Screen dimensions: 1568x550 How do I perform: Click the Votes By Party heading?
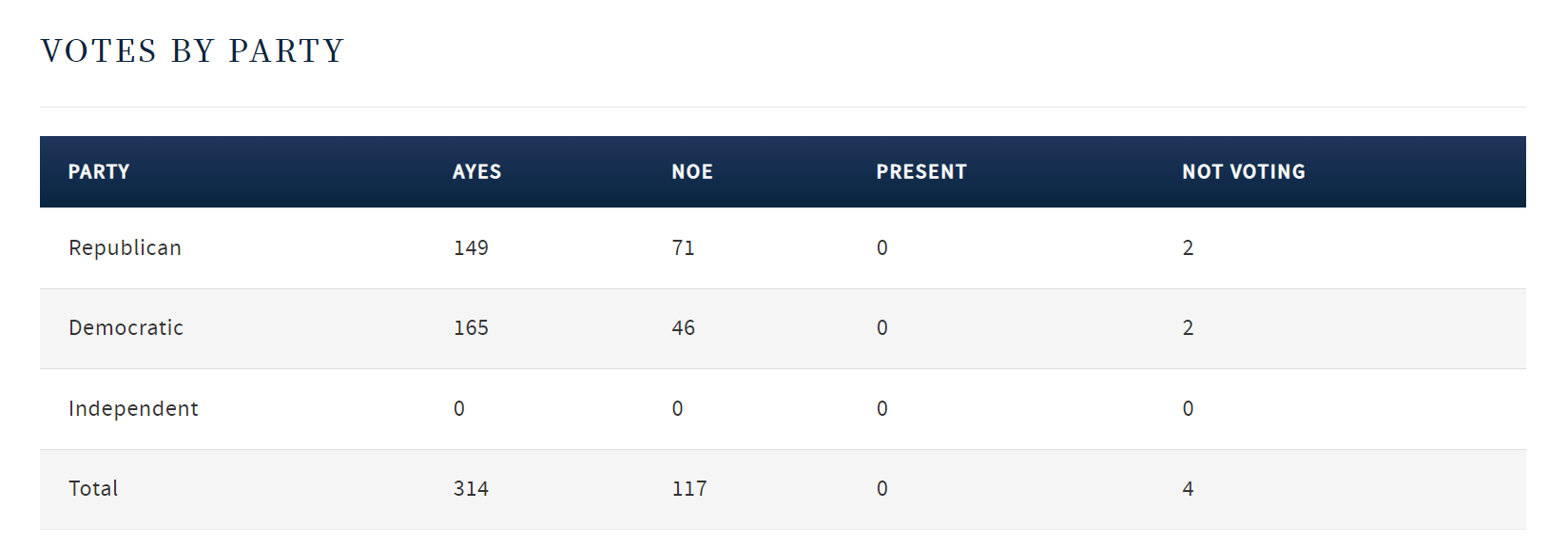pyautogui.click(x=192, y=50)
